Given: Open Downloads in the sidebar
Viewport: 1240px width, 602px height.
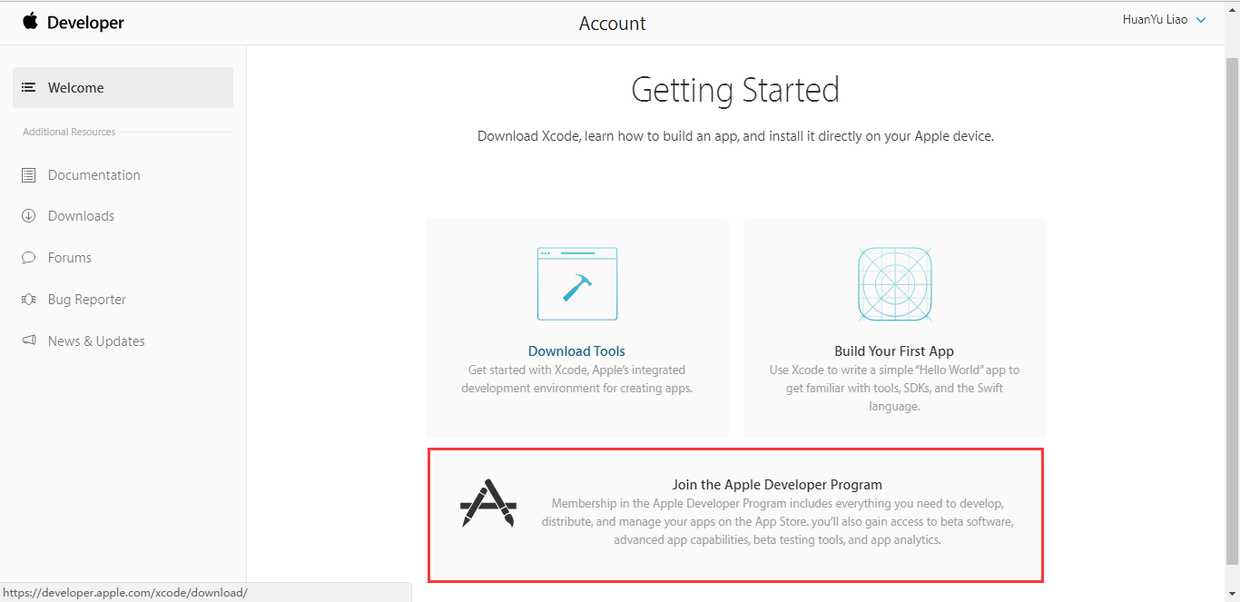Looking at the screenshot, I should tap(81, 216).
